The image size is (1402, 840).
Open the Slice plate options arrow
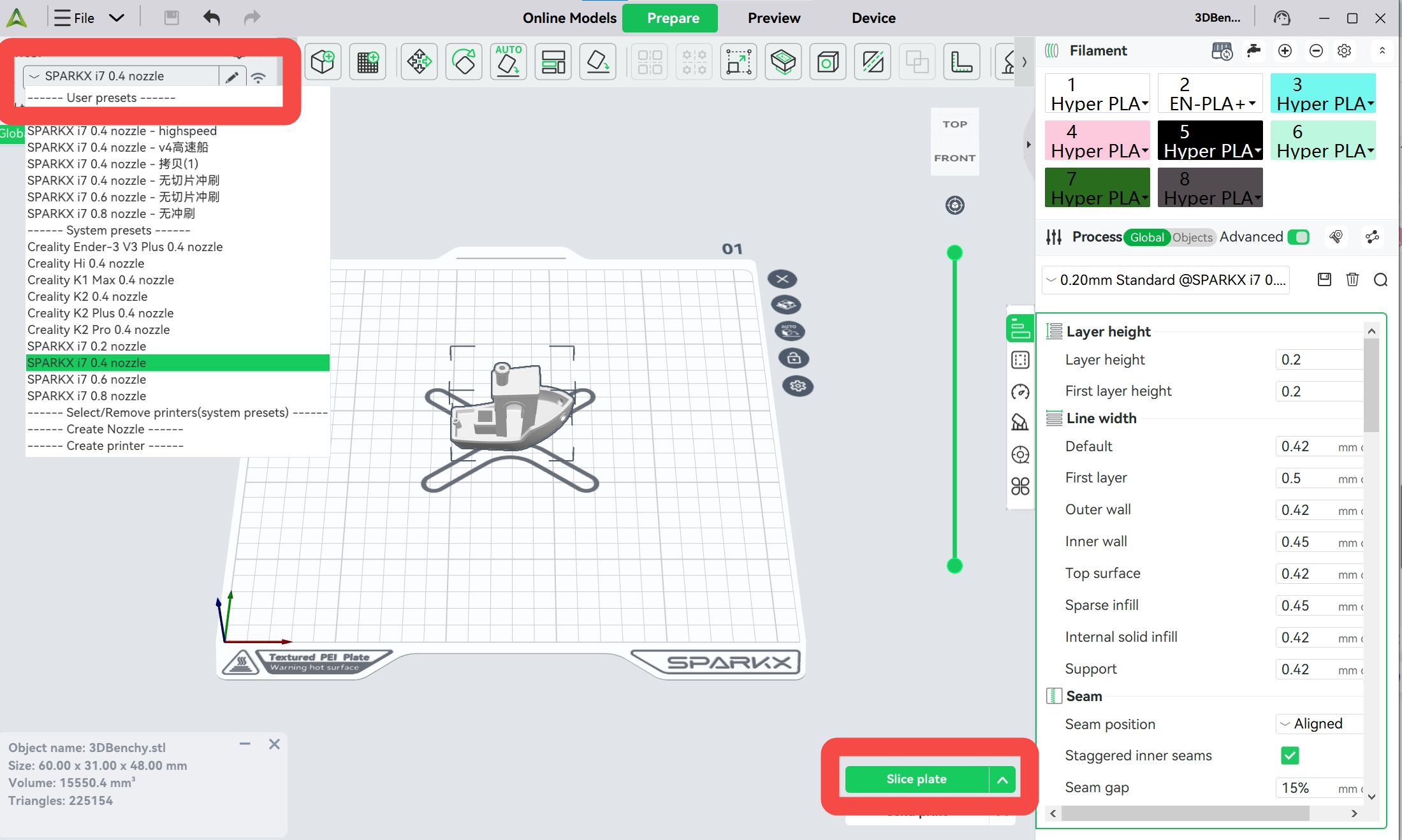coord(1002,779)
